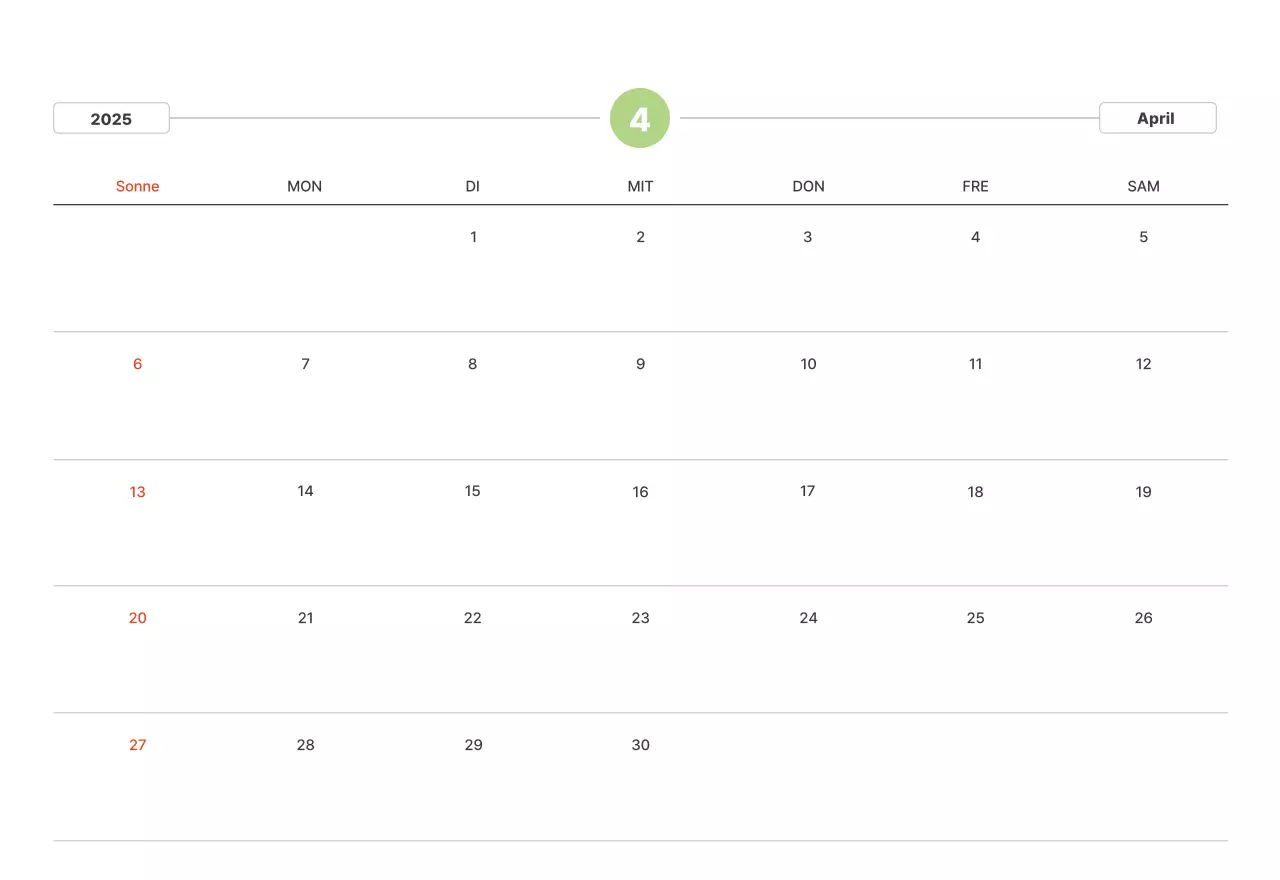Click the green month number 4 circle
Viewport: 1280px width, 880px height.
tap(640, 118)
